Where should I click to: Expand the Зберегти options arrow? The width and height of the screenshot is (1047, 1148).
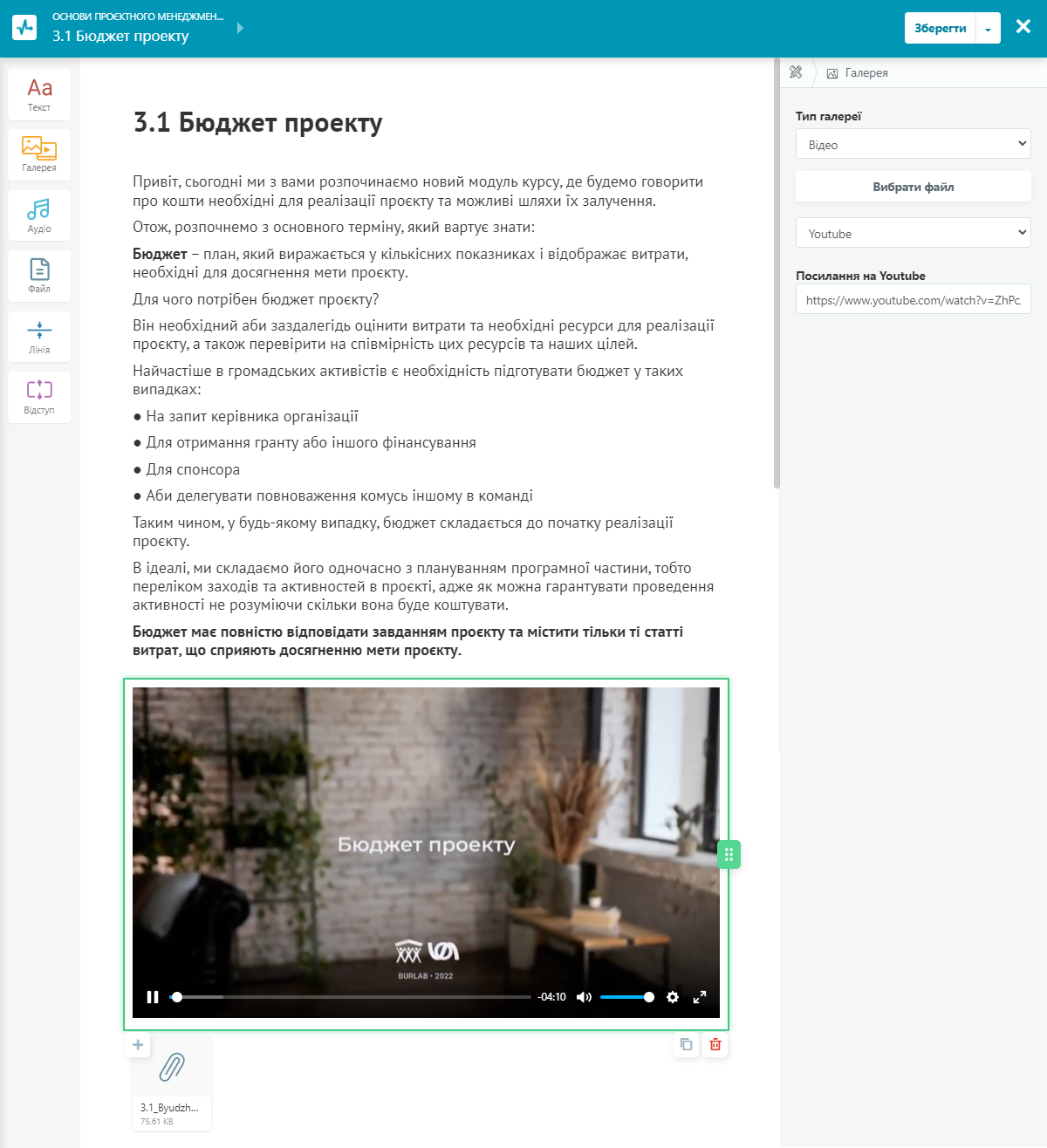click(988, 29)
